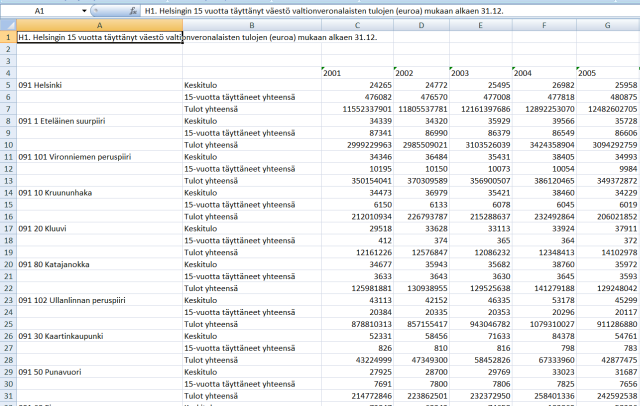This screenshot has height=406, width=640.
Task: Select cell '091 Helsinki'
Action: click(100, 85)
